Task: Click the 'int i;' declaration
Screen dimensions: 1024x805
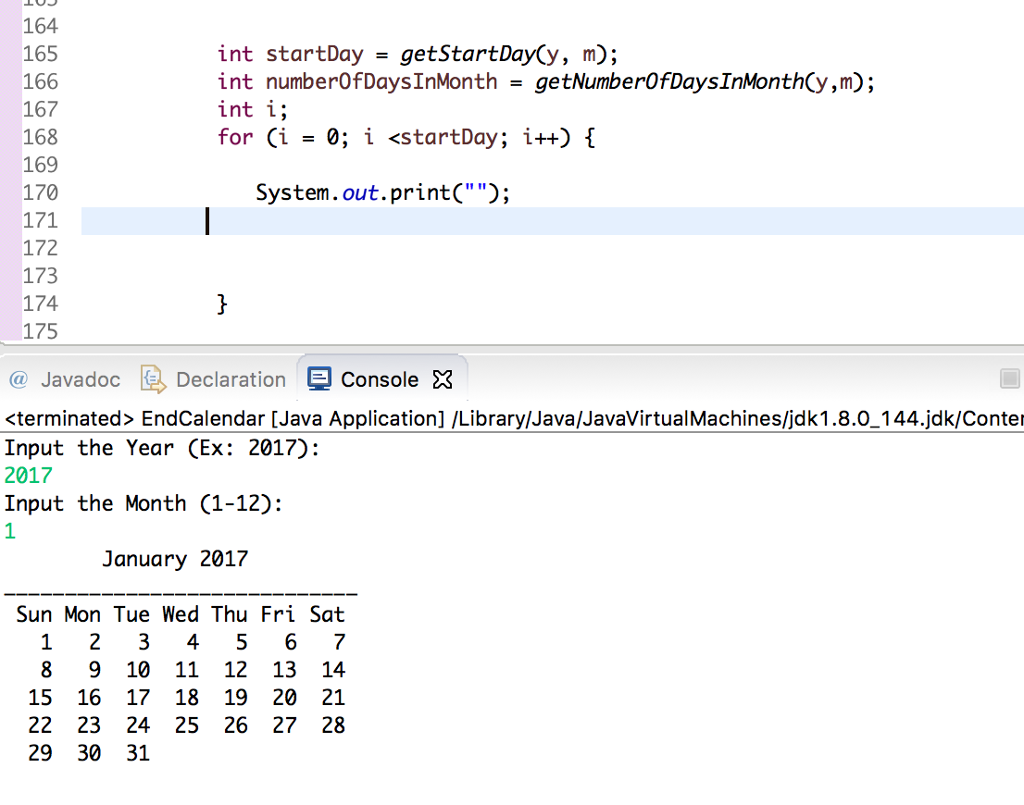Action: [x=252, y=110]
